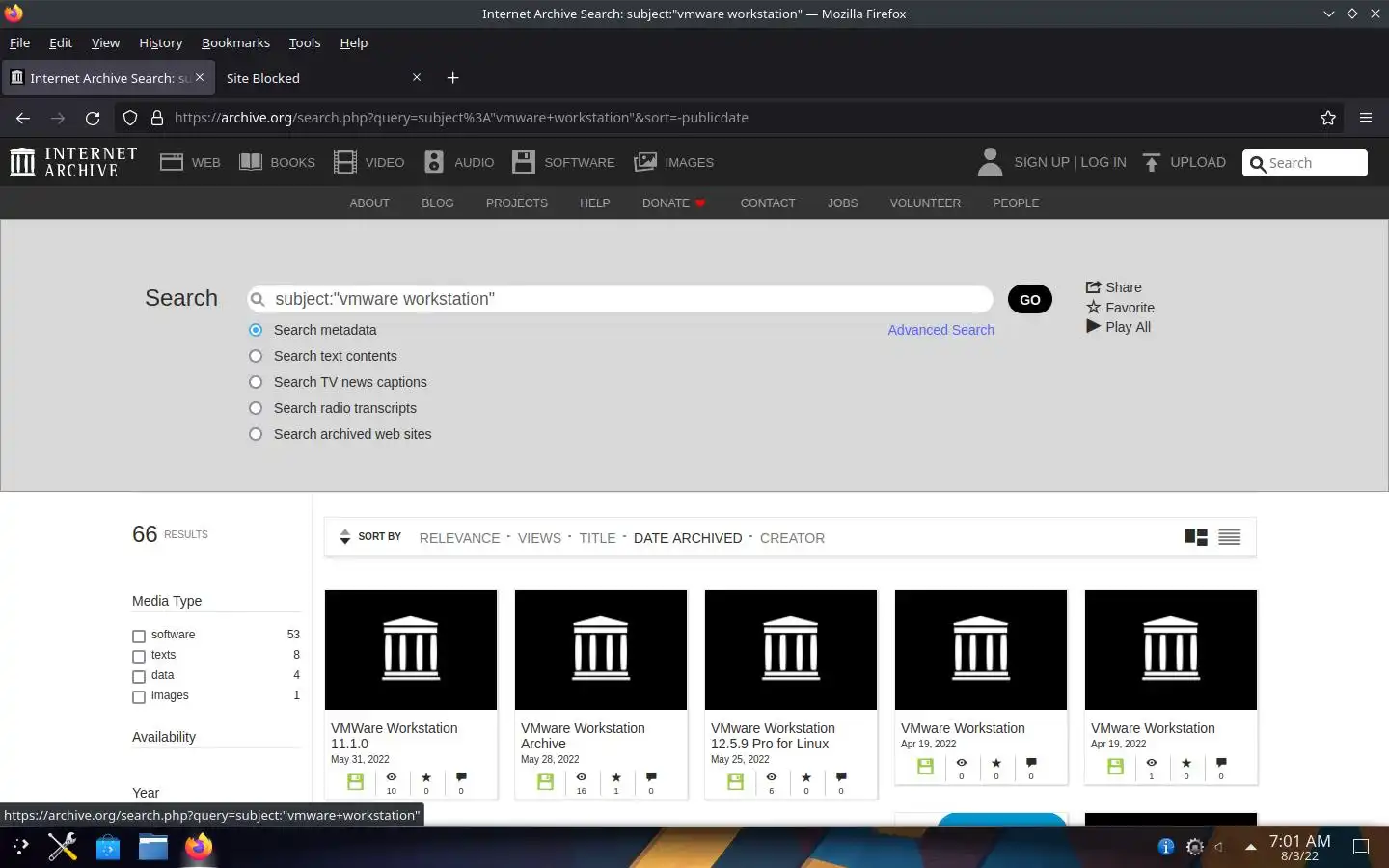1389x868 pixels.
Task: Show site security padlock info
Action: [x=157, y=118]
